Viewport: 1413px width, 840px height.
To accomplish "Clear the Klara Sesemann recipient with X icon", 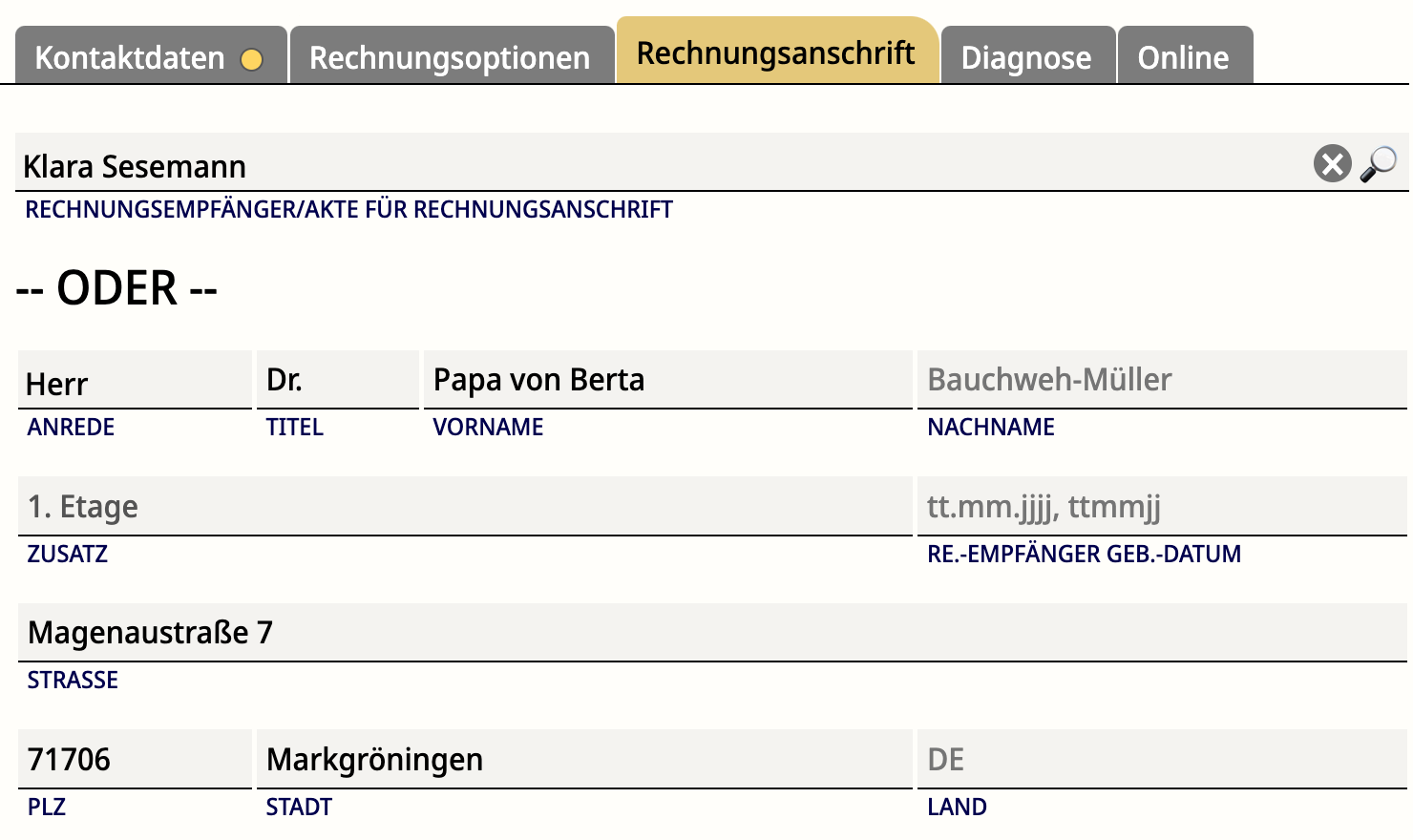I will coord(1332,163).
